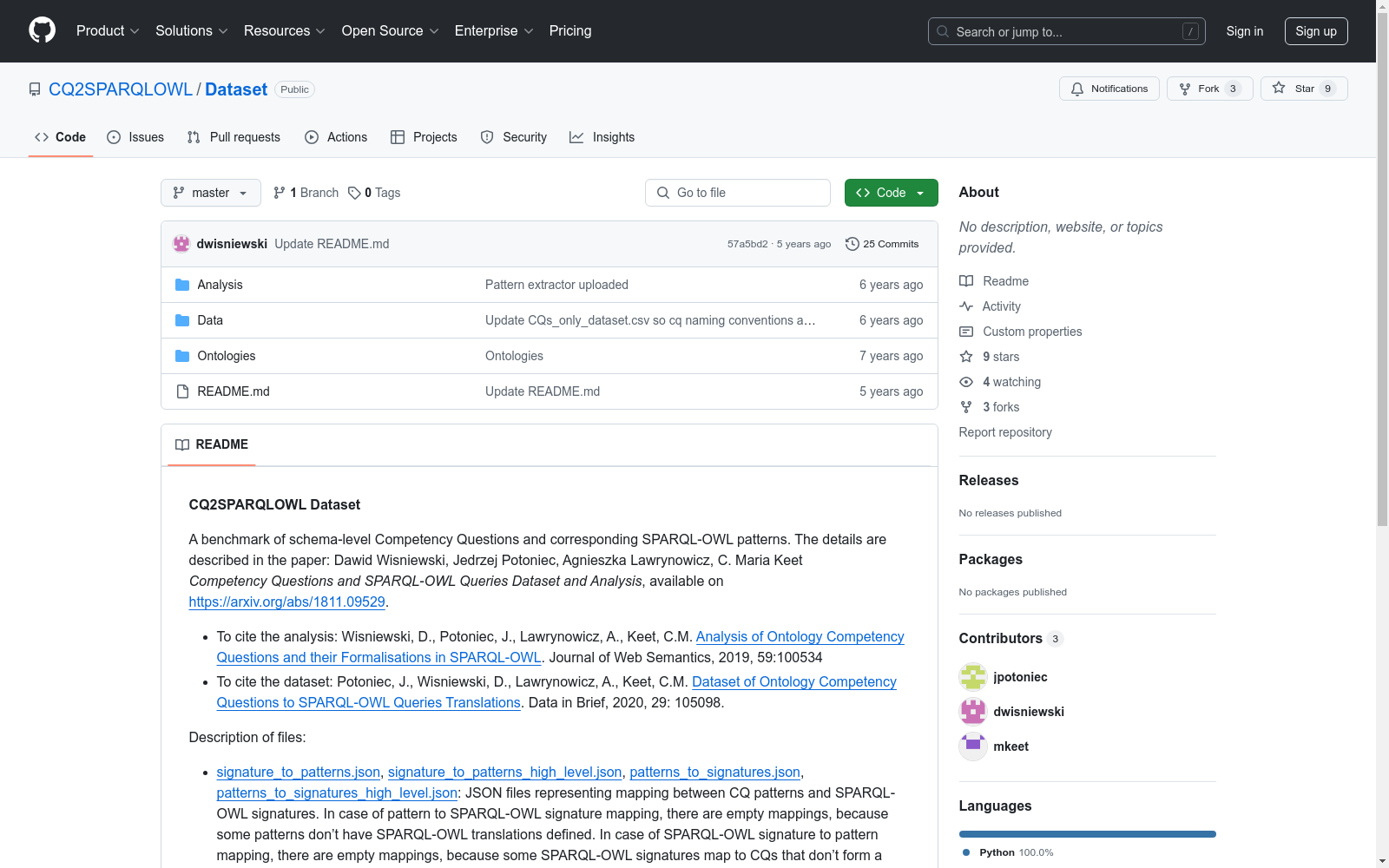Open the Insights tab
This screenshot has height=868, width=1389.
point(602,137)
